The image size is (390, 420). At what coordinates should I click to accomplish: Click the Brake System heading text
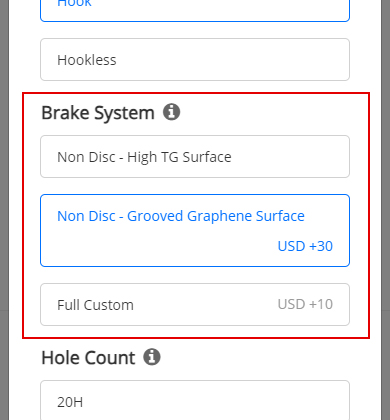(x=98, y=113)
